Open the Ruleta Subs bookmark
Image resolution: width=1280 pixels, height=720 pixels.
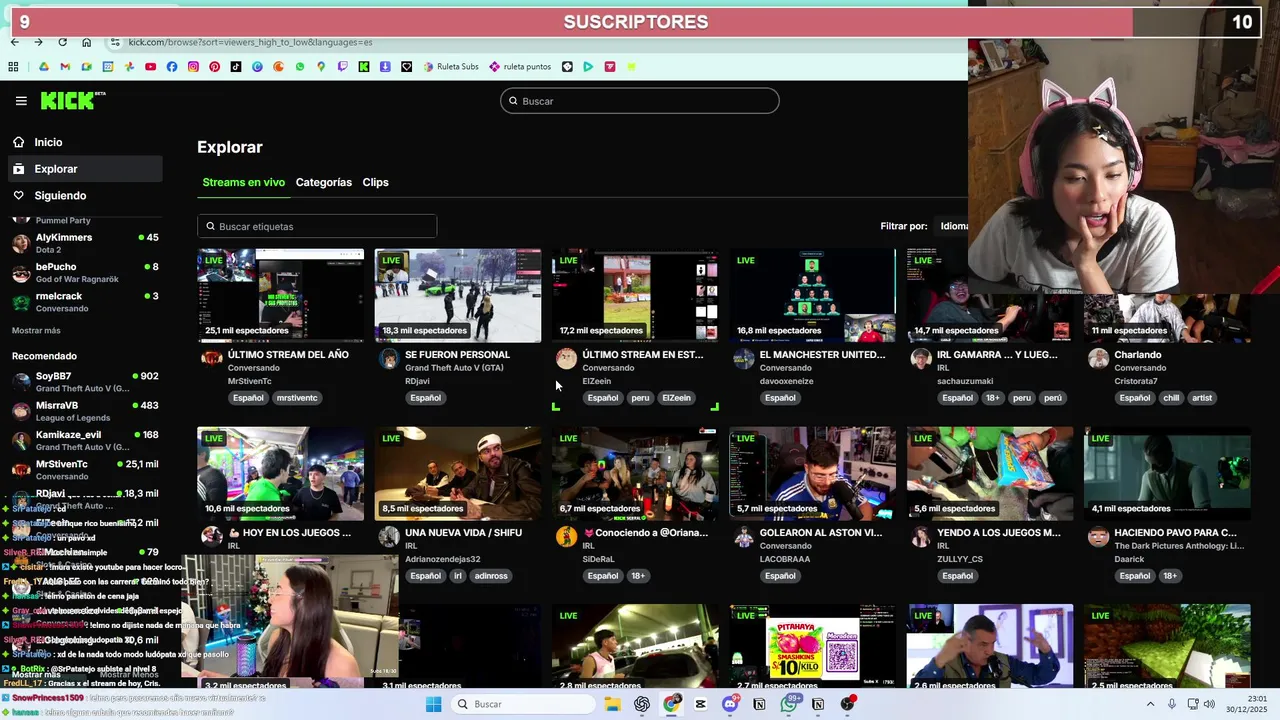click(x=451, y=67)
